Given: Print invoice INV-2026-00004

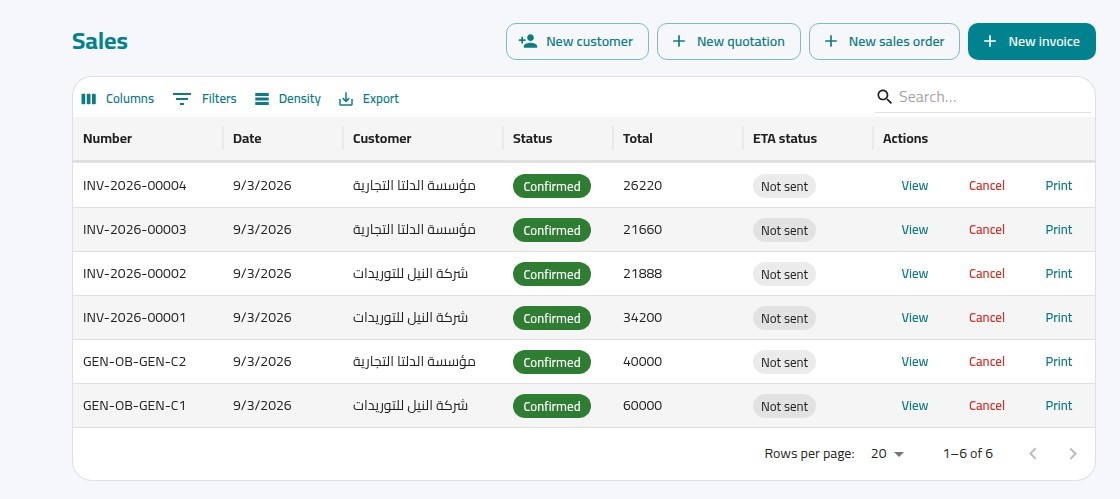Looking at the screenshot, I should pyautogui.click(x=1059, y=186).
